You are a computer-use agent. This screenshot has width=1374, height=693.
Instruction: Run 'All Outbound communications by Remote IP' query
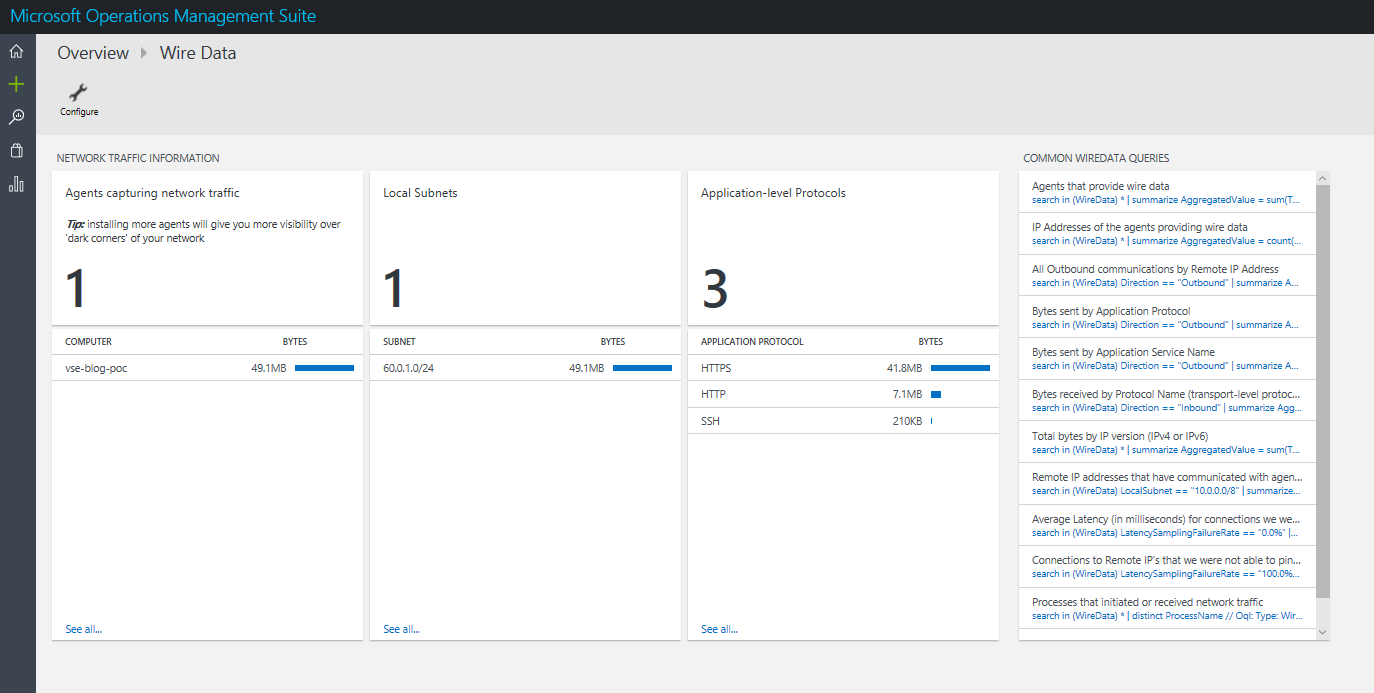(1167, 275)
